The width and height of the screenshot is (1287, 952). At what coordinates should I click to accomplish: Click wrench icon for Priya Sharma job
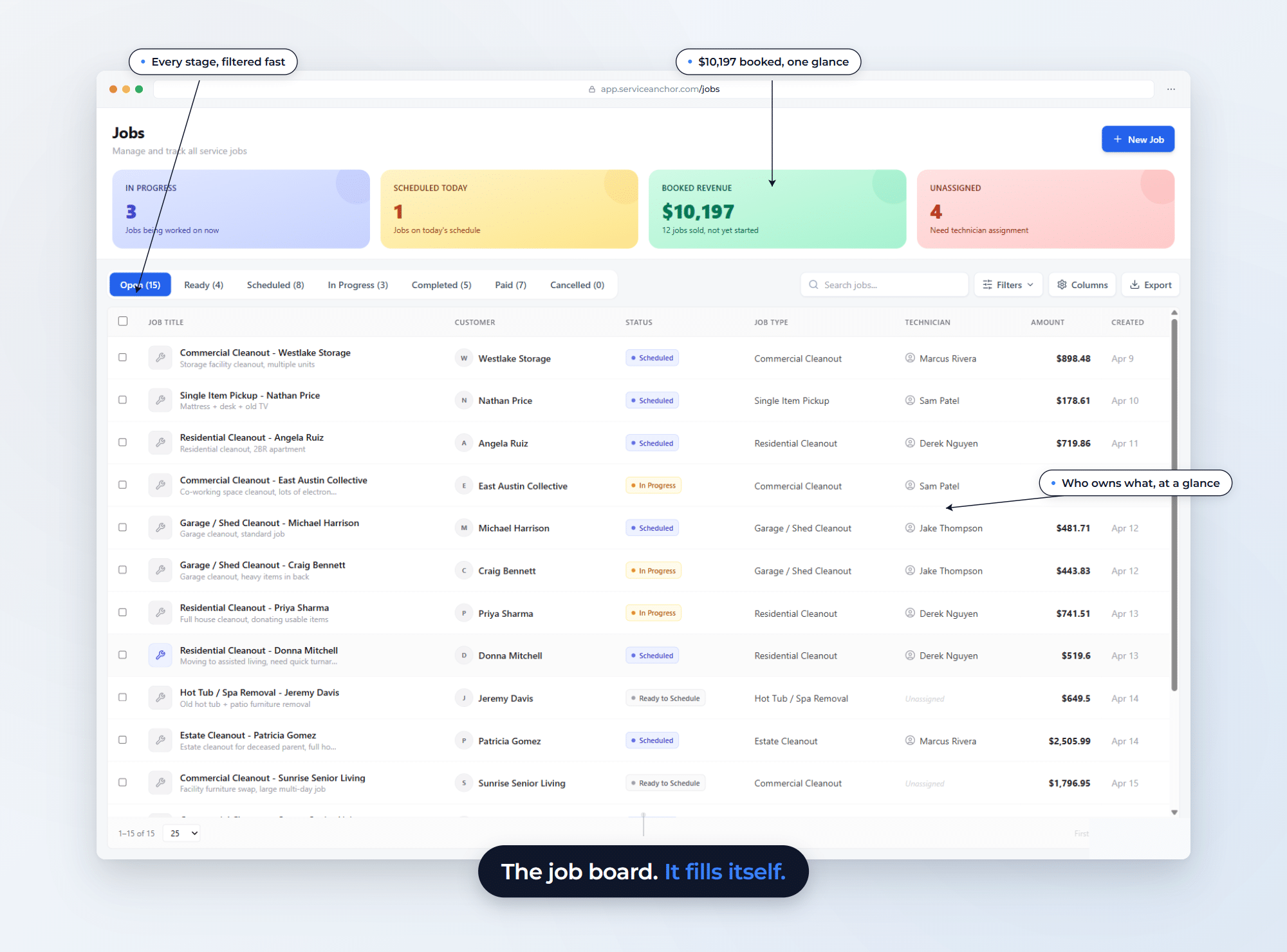coord(160,612)
